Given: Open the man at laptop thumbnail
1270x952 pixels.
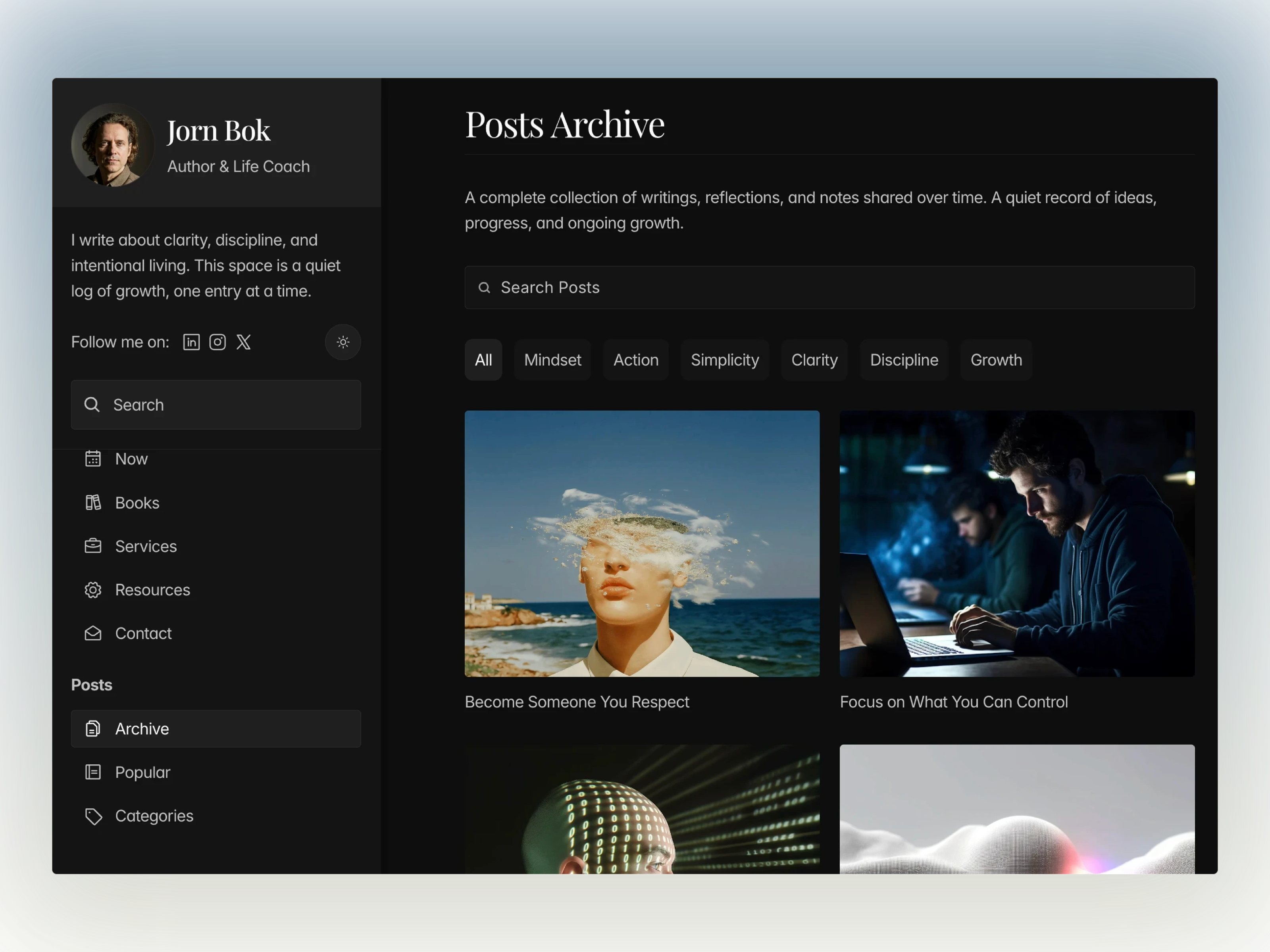Looking at the screenshot, I should 1017,543.
